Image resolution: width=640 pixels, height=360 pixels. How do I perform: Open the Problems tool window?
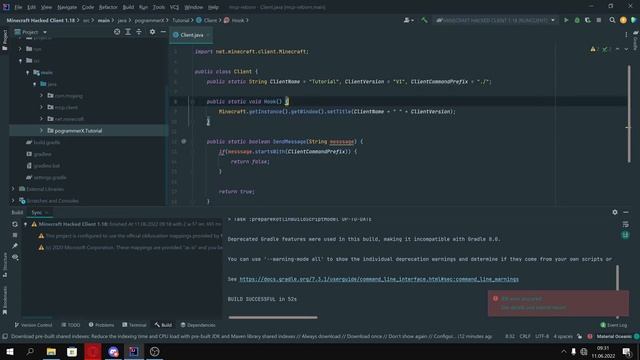tap(101, 325)
